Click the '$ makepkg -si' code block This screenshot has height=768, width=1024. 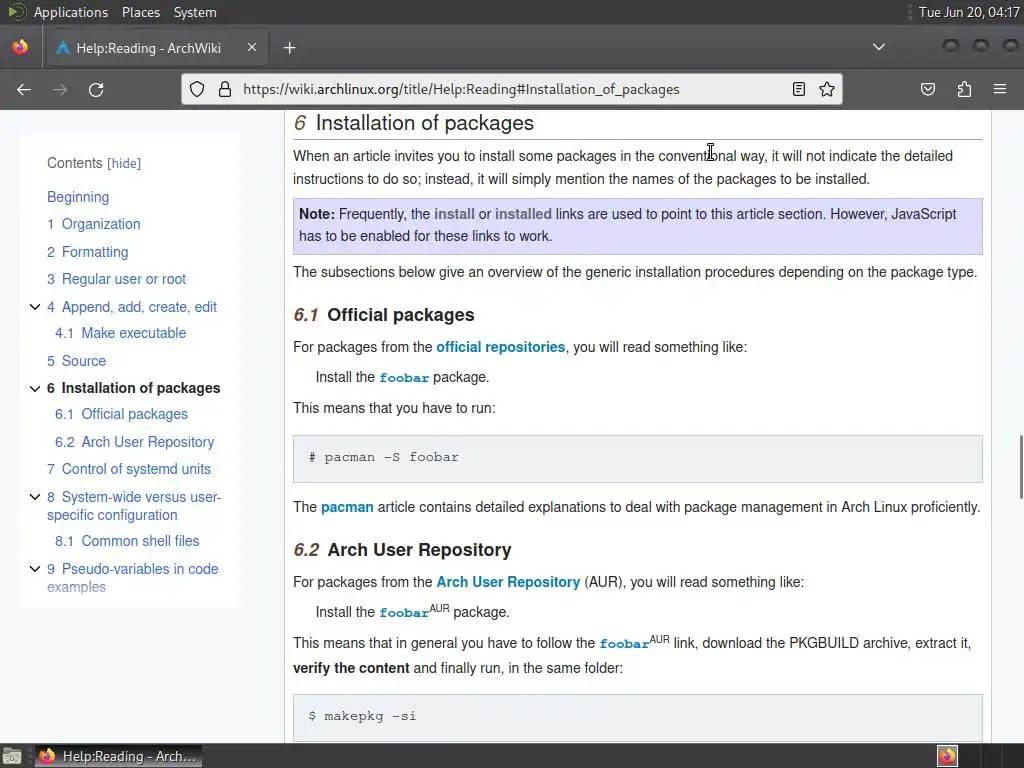637,717
